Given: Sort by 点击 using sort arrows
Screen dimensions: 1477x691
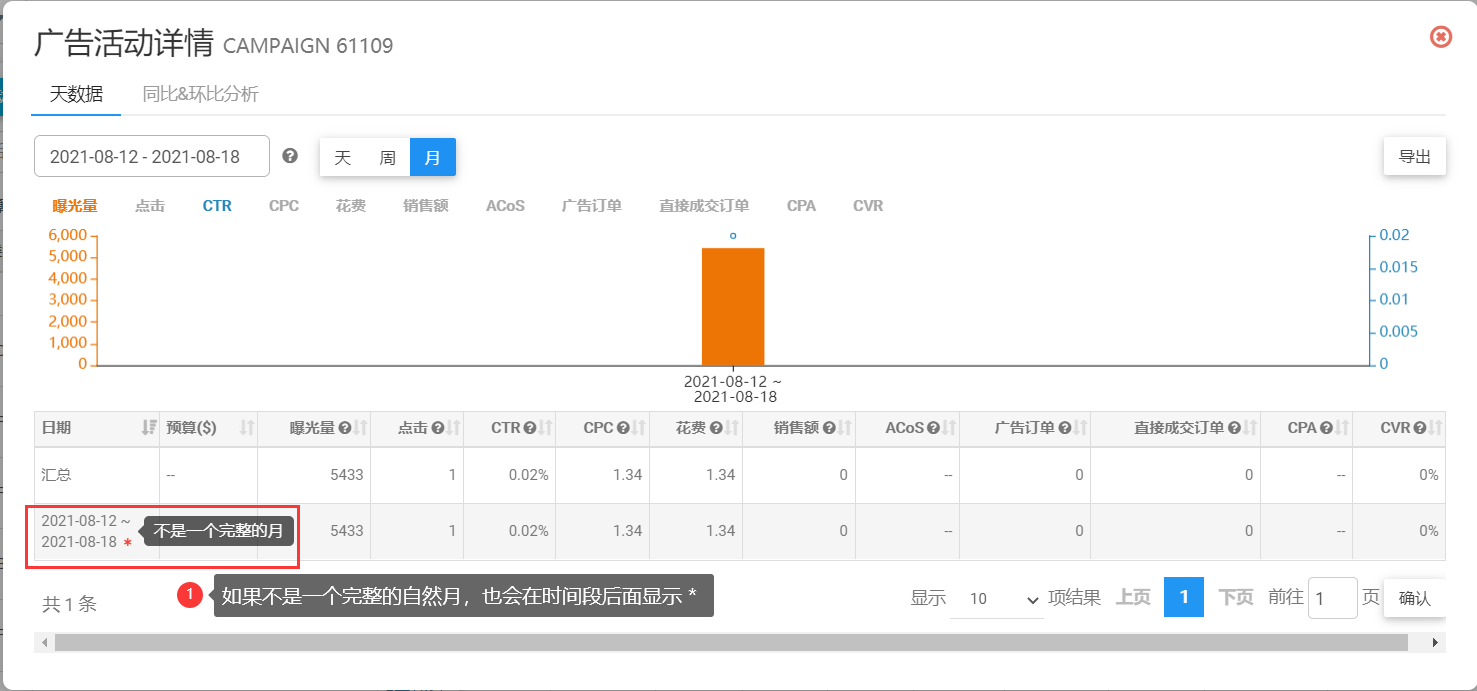Looking at the screenshot, I should tap(453, 428).
